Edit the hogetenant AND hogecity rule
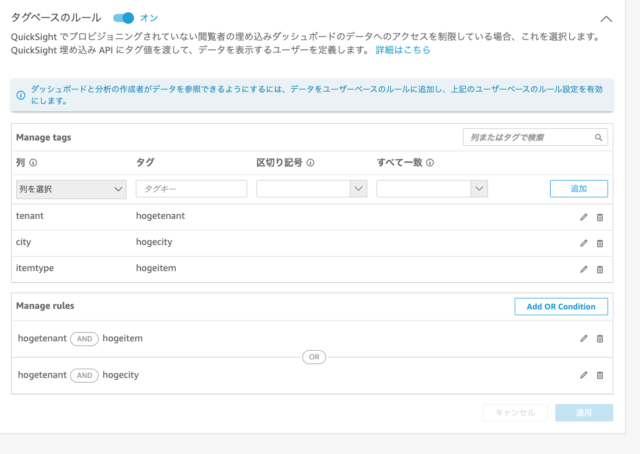Viewport: 640px width, 454px height. coord(584,375)
